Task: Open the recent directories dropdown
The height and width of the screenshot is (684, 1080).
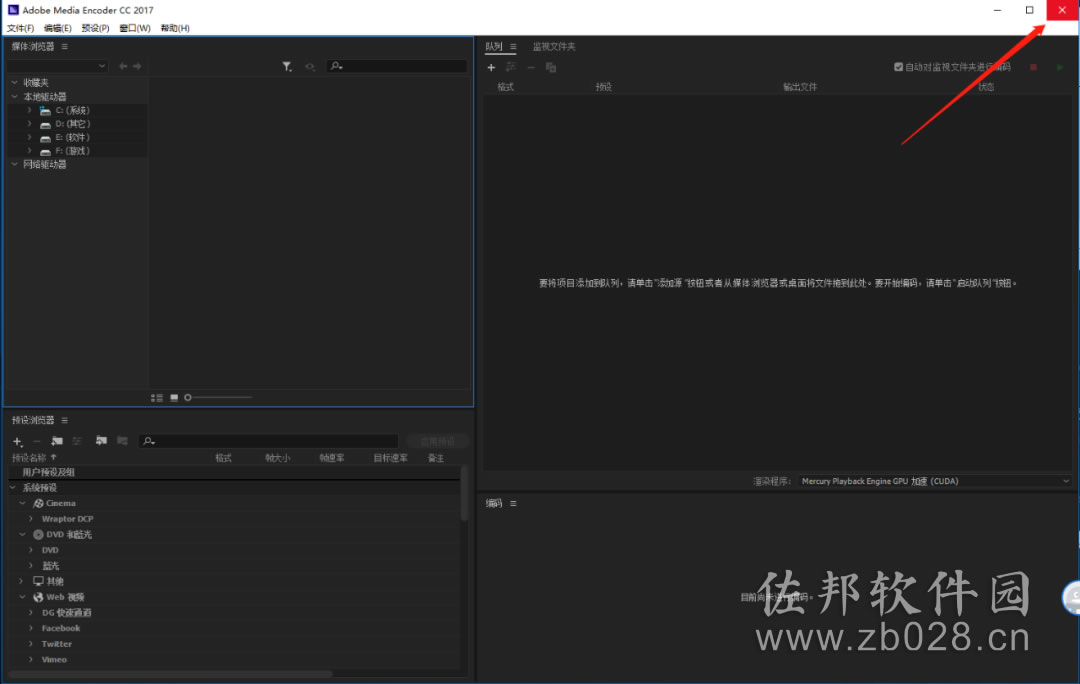Action: (57, 66)
